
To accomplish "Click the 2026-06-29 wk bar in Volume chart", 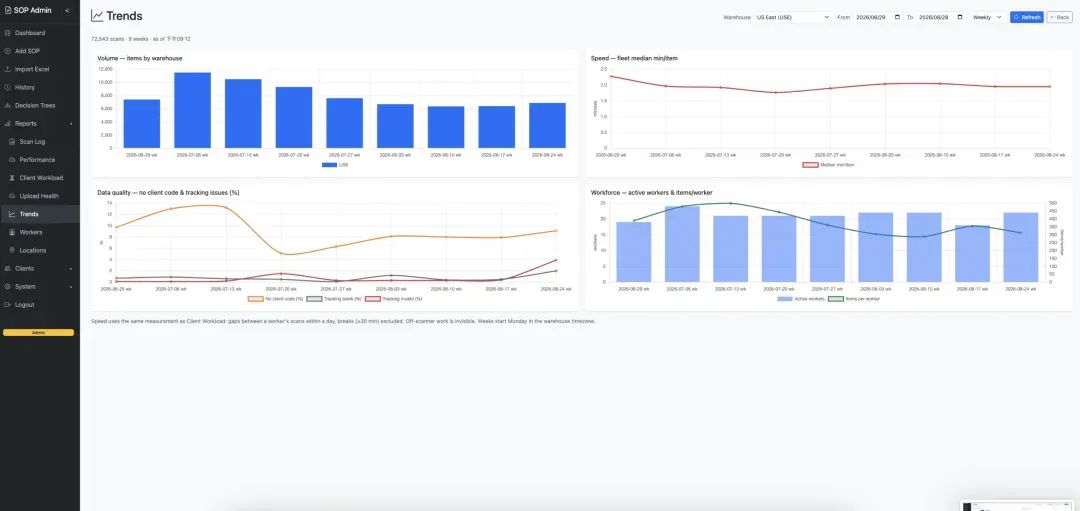I will [142, 123].
